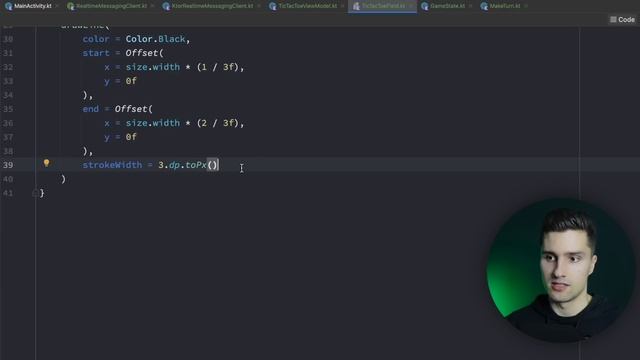This screenshot has width=640, height=360.
Task: Select the TicTacToeField.kt tab
Action: pyautogui.click(x=383, y=6)
